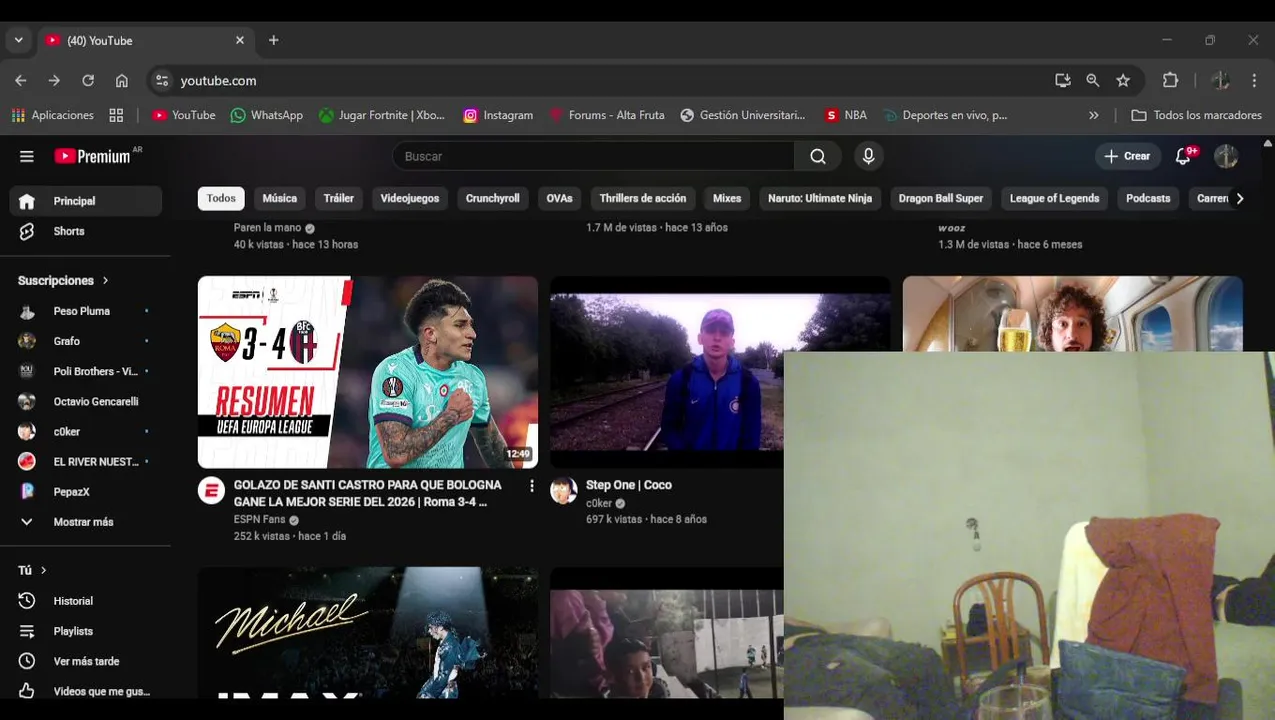
Task: Expand the Suscripciones section chevron
Action: 105,281
